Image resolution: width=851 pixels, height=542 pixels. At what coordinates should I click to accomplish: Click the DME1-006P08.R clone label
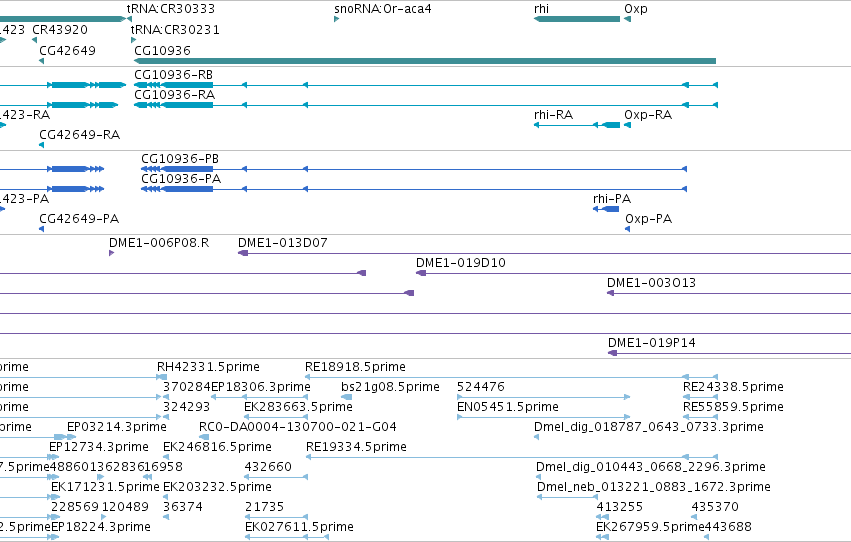click(x=159, y=243)
